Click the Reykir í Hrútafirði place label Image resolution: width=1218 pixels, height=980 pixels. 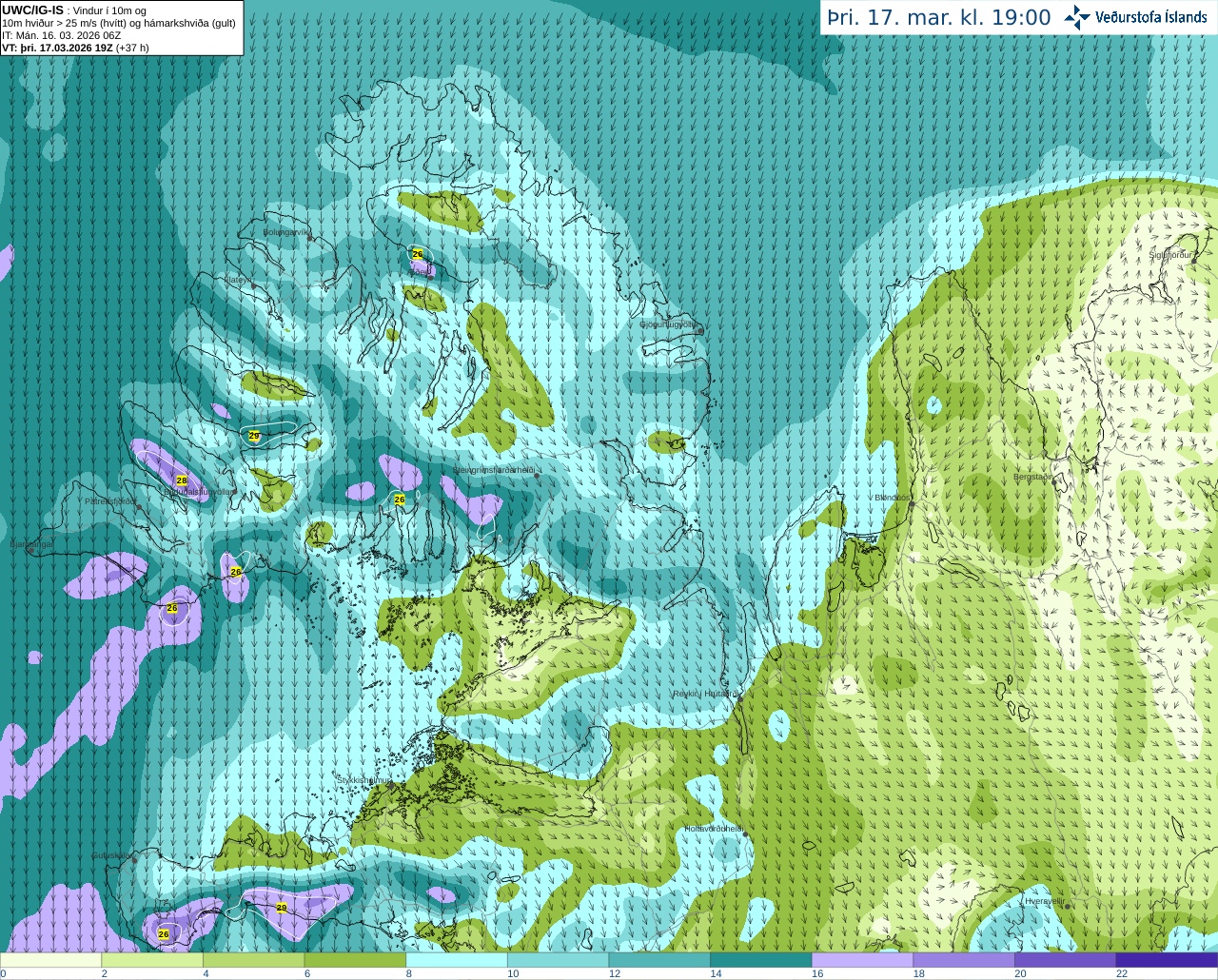tap(704, 694)
